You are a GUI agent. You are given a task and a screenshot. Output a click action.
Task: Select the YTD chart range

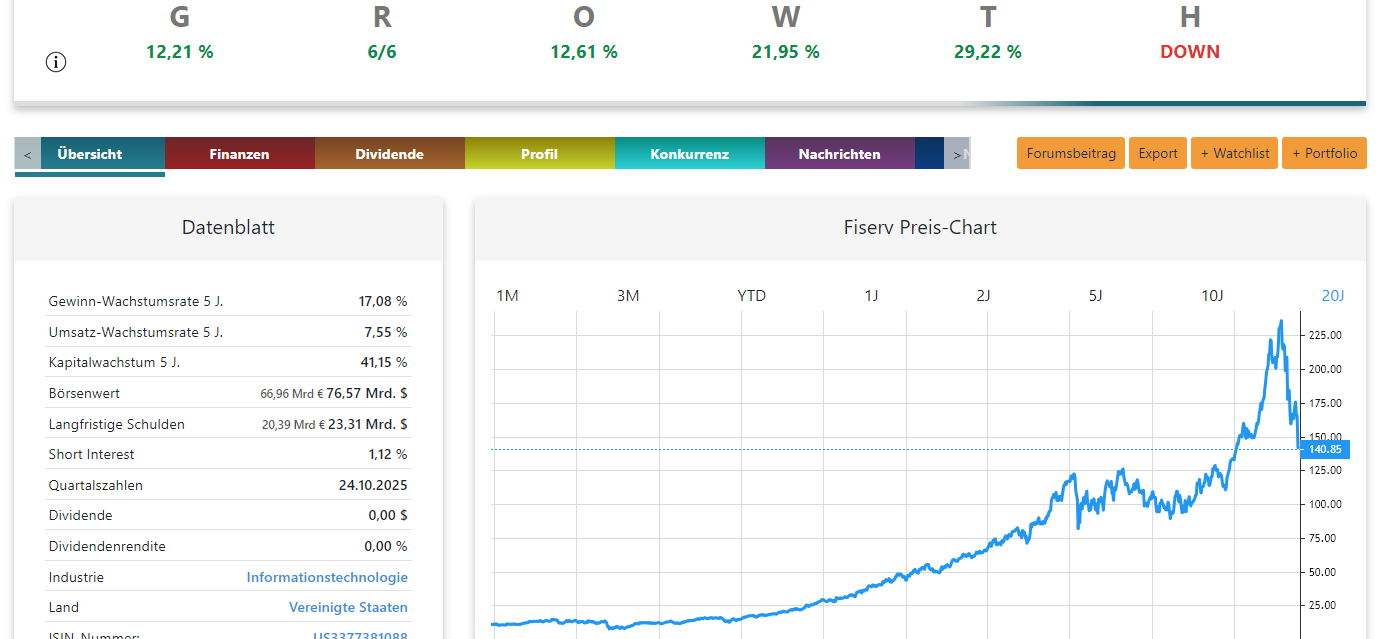point(752,295)
